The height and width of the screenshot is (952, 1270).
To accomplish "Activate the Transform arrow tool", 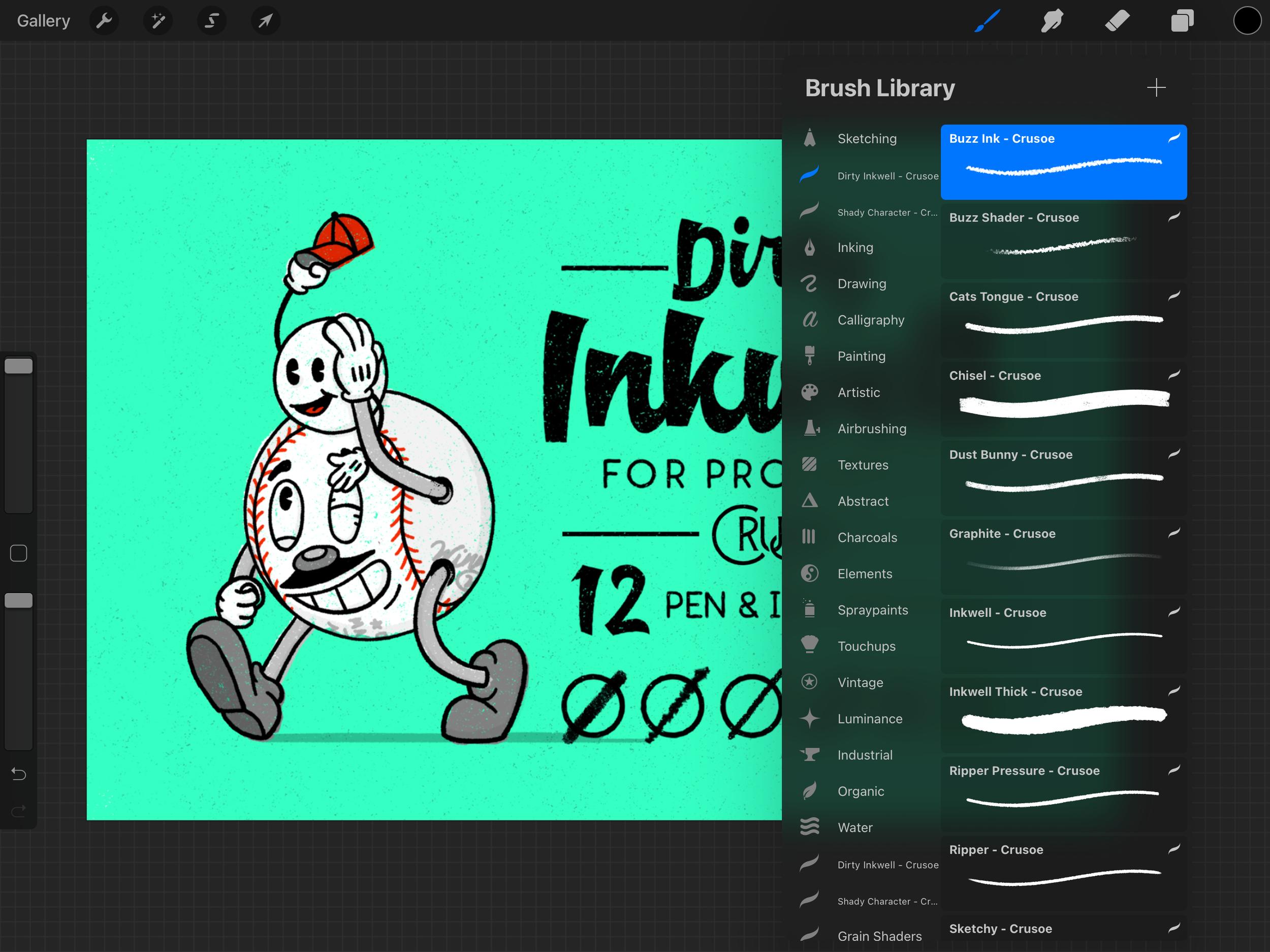I will click(265, 21).
